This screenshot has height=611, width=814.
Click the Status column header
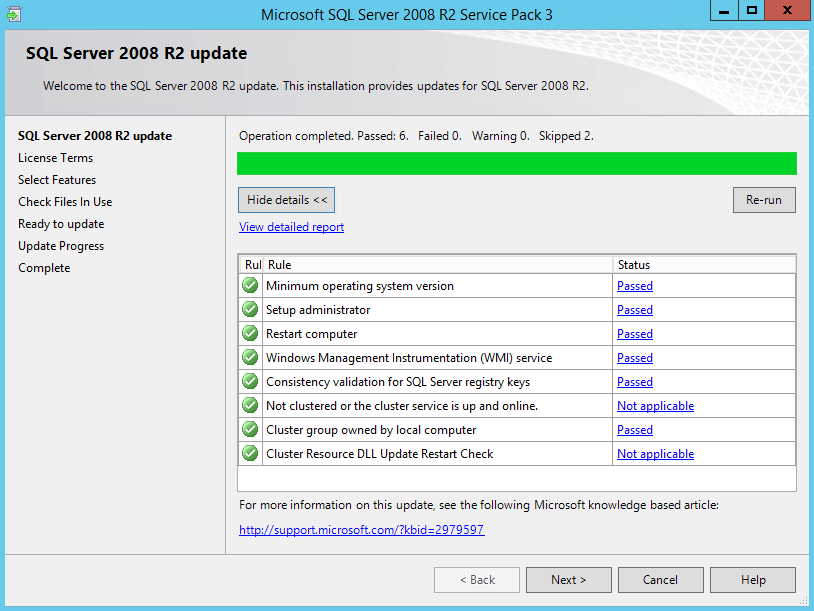pos(634,264)
